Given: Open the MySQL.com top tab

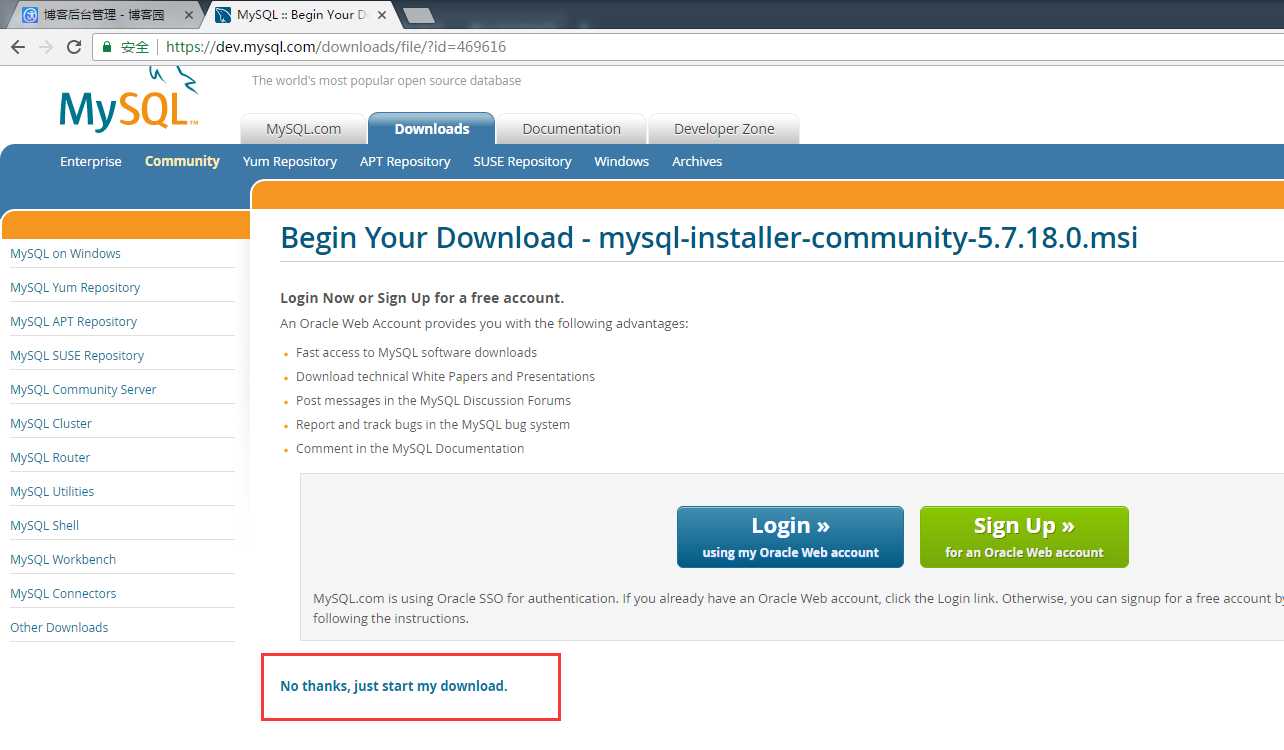Looking at the screenshot, I should click(x=303, y=129).
